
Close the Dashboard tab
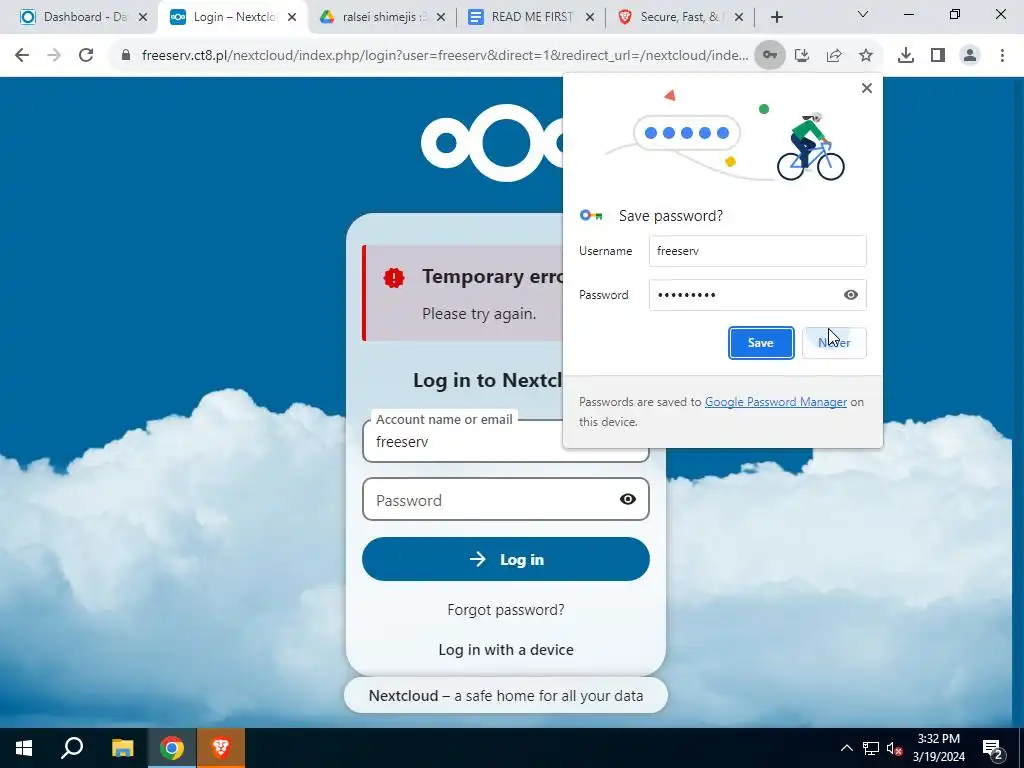[142, 18]
